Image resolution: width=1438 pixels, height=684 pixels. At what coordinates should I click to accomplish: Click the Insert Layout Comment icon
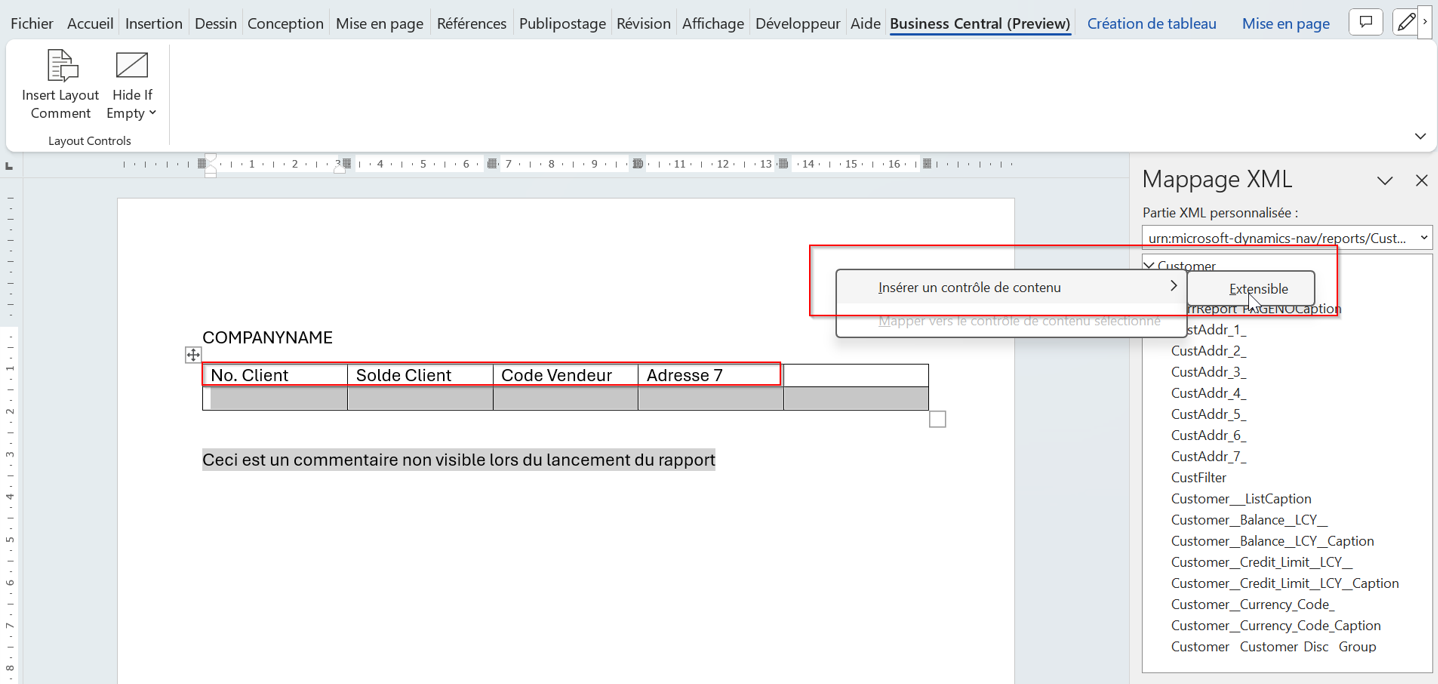(61, 67)
